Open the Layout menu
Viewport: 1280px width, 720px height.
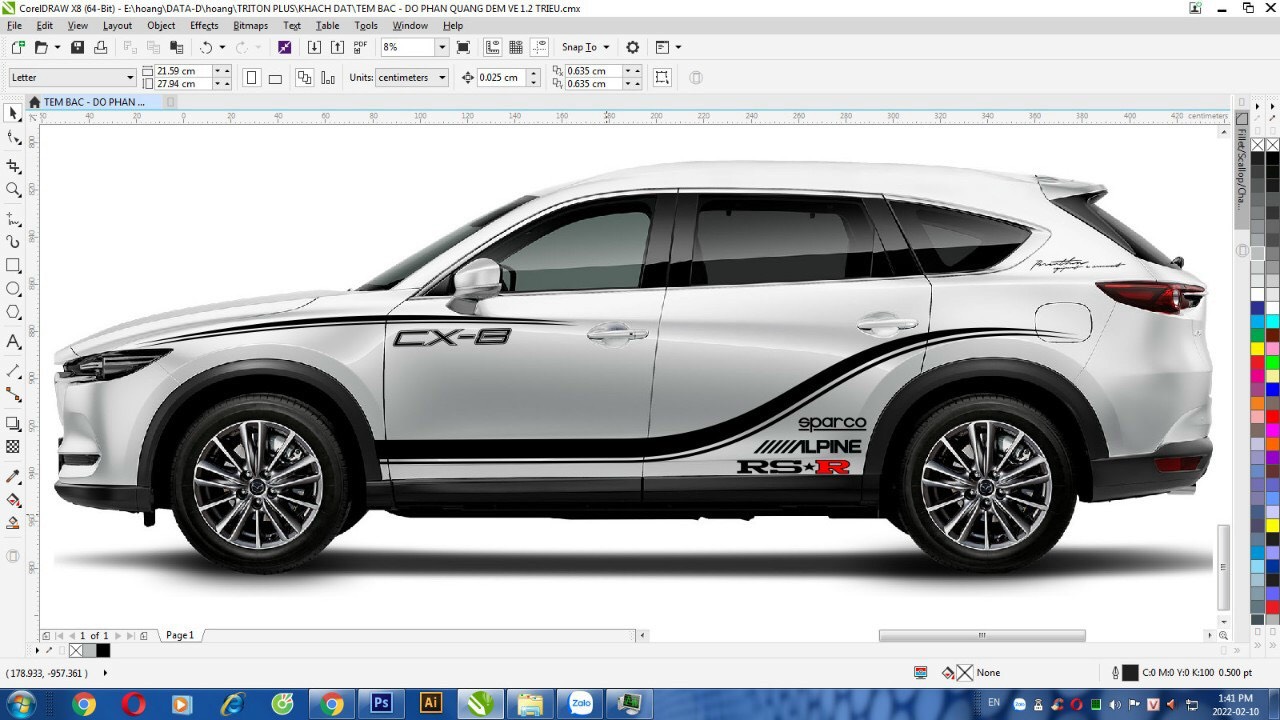117,25
